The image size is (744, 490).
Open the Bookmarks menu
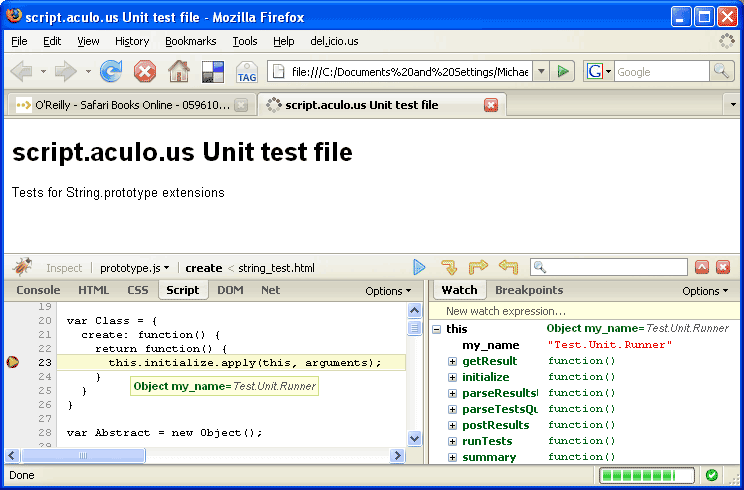[191, 42]
